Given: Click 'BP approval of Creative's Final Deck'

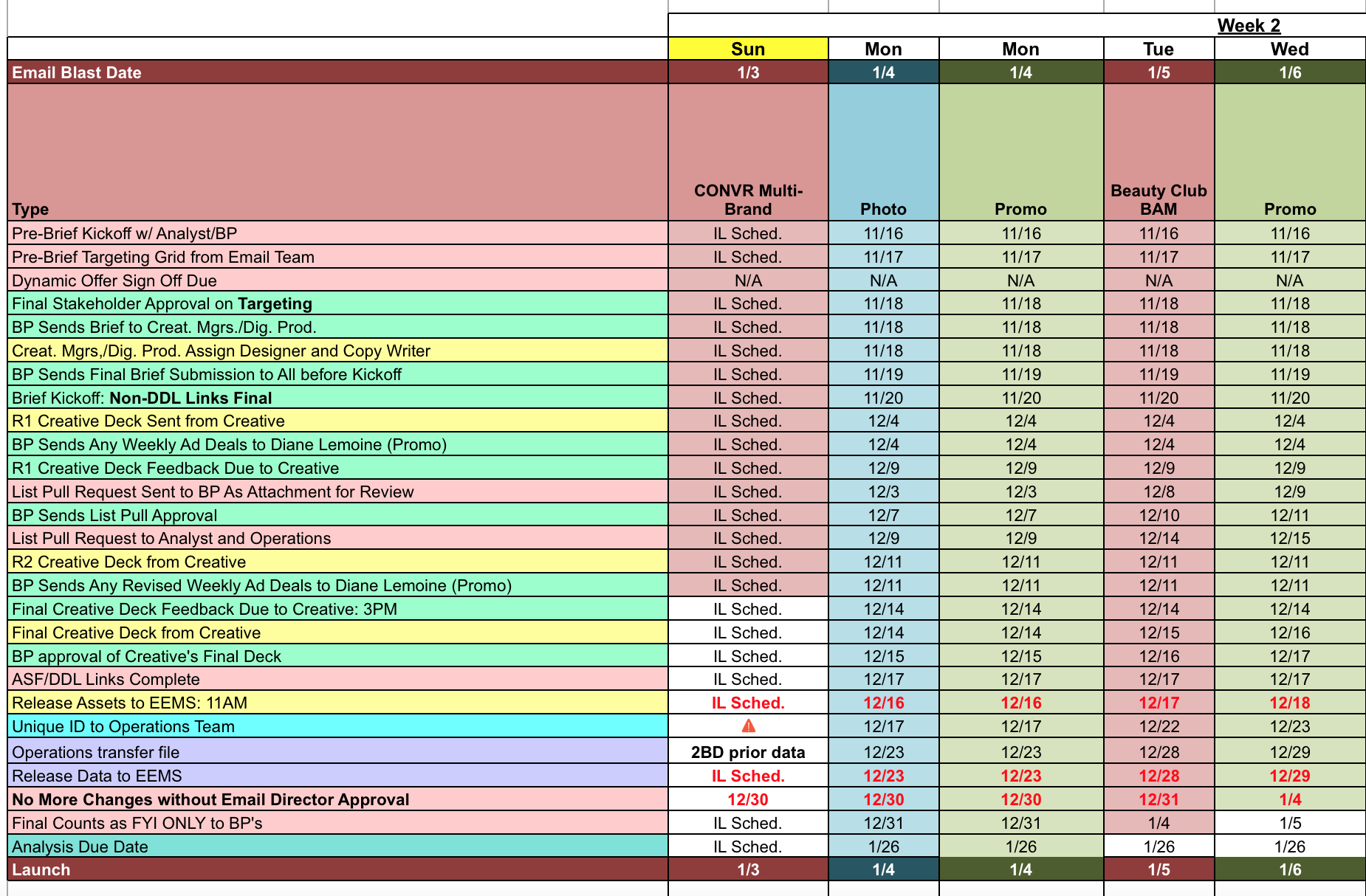Looking at the screenshot, I should pos(337,656).
